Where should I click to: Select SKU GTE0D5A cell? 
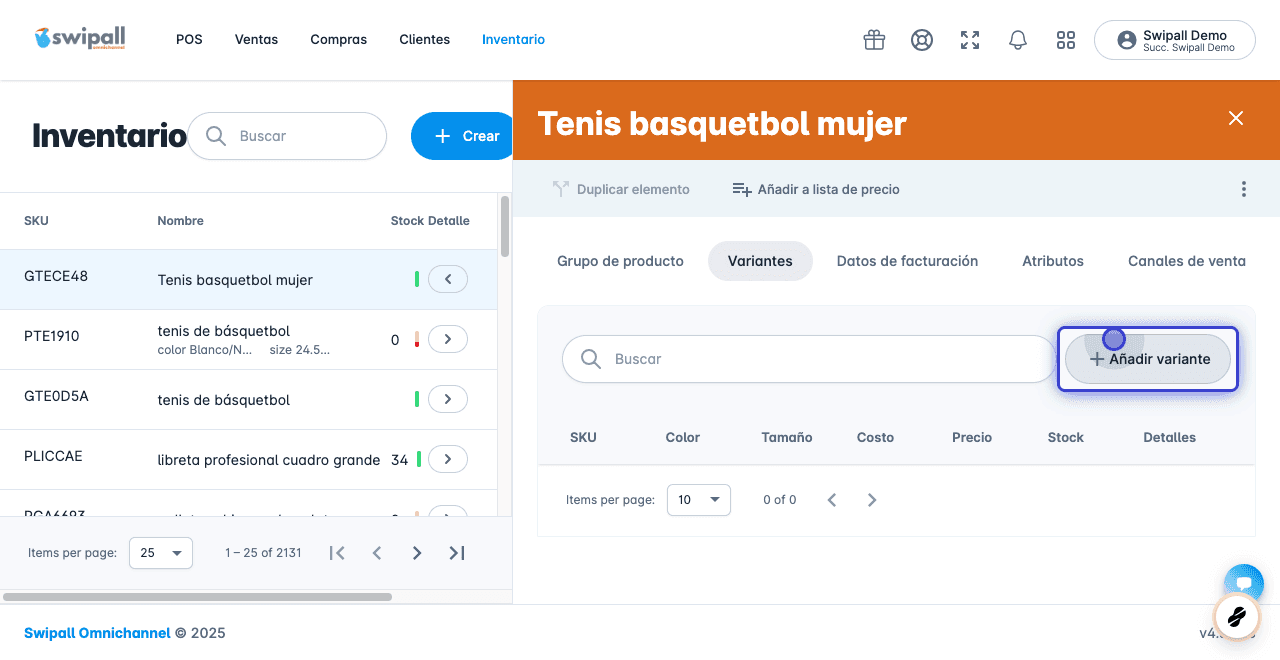[x=56, y=396]
